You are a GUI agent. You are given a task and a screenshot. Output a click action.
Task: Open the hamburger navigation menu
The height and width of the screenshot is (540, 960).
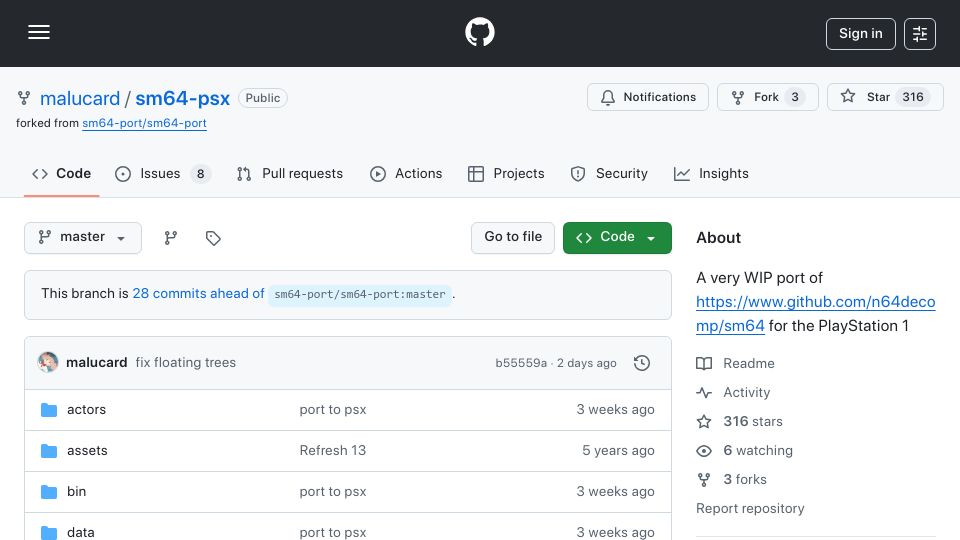point(39,32)
